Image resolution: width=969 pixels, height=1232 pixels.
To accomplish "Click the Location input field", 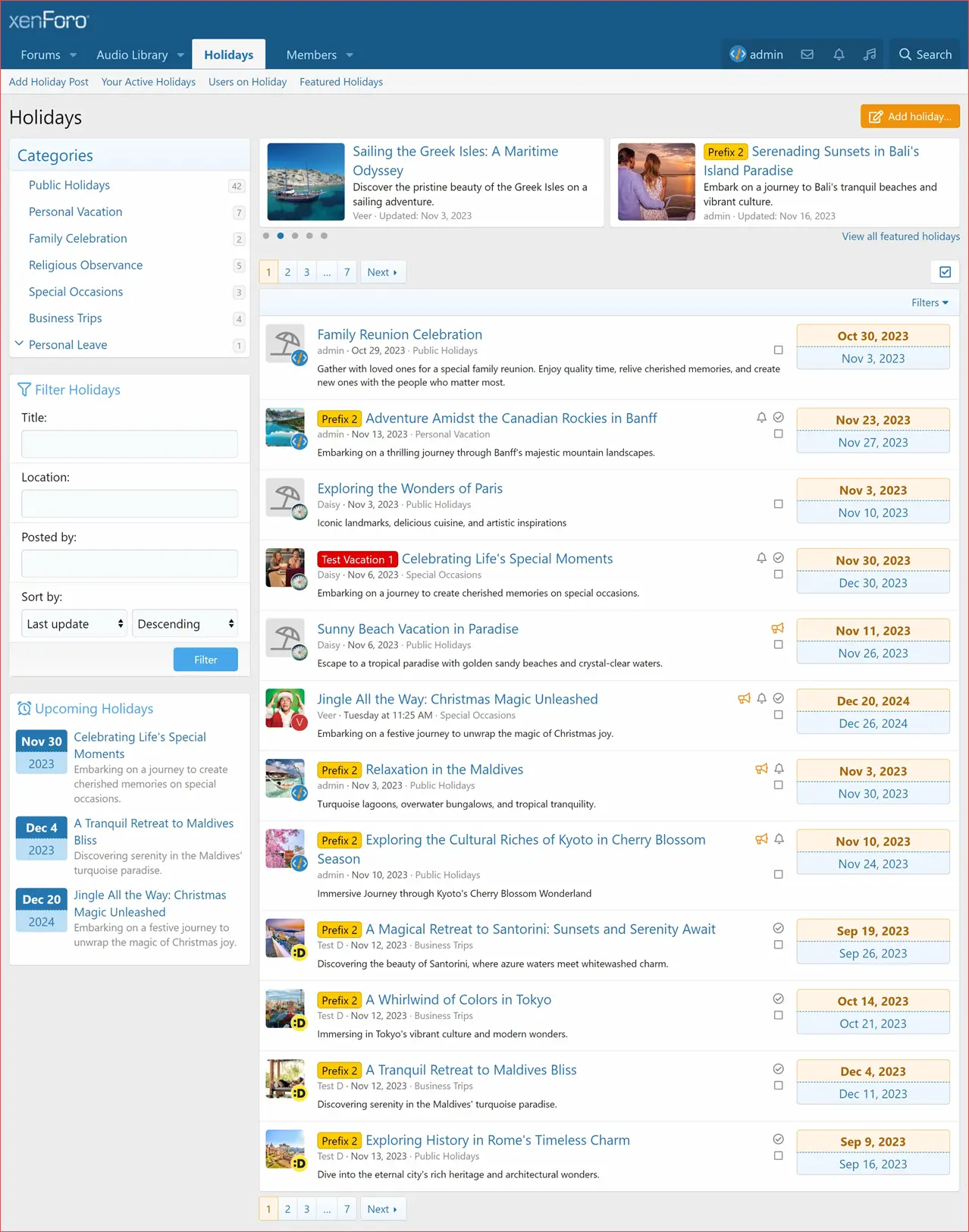I will pyautogui.click(x=130, y=503).
